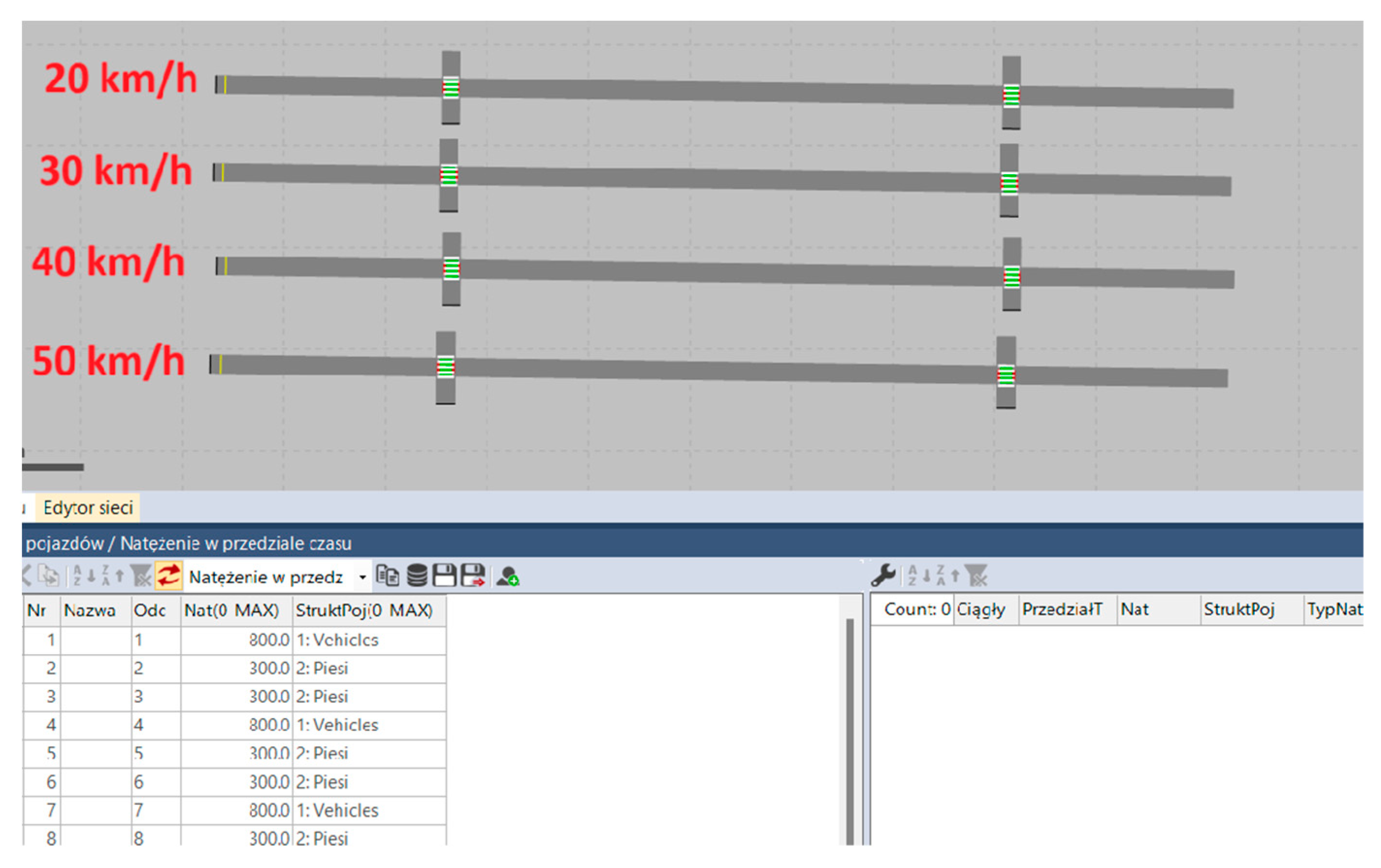The width and height of the screenshot is (1381, 868).
Task: Select row 4 with 800.0 Vehicles
Action: click(229, 724)
